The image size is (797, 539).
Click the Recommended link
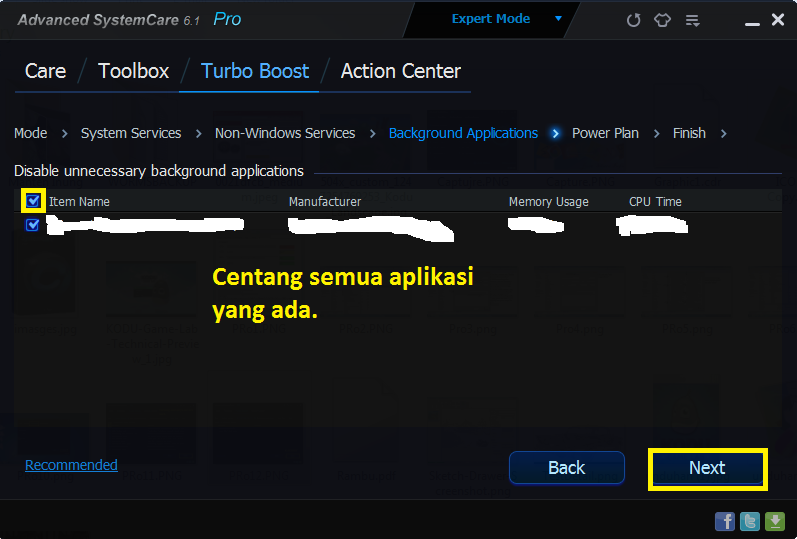click(71, 465)
